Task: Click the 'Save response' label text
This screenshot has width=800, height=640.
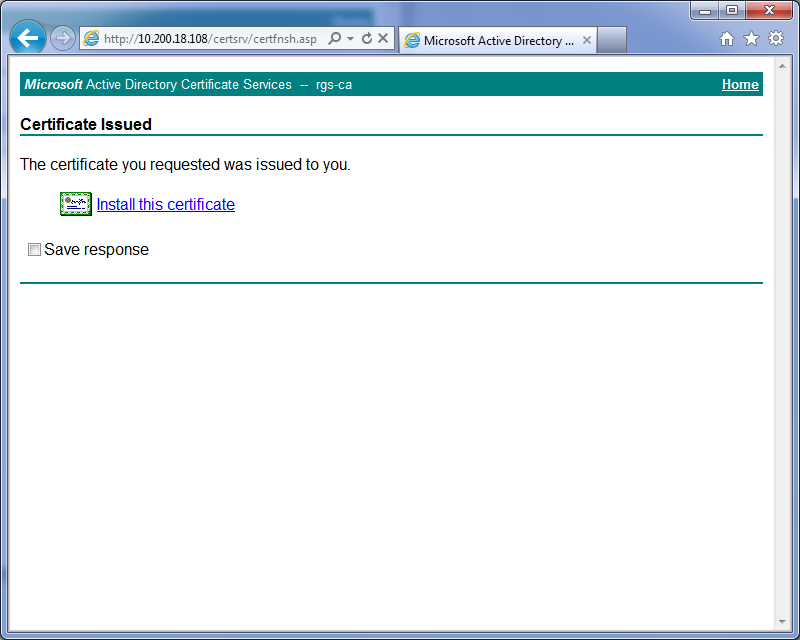Action: point(96,250)
